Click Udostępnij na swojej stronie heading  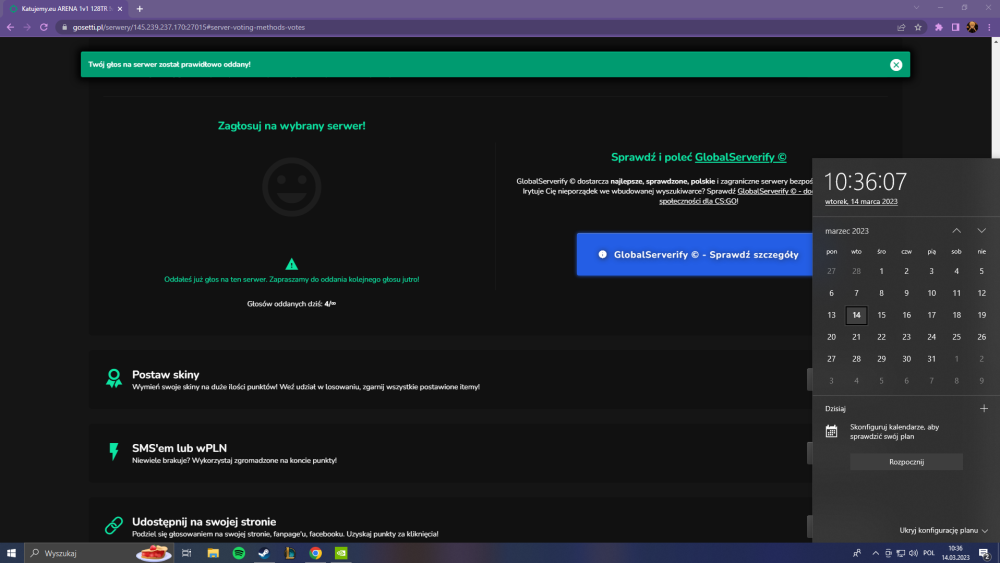204,522
